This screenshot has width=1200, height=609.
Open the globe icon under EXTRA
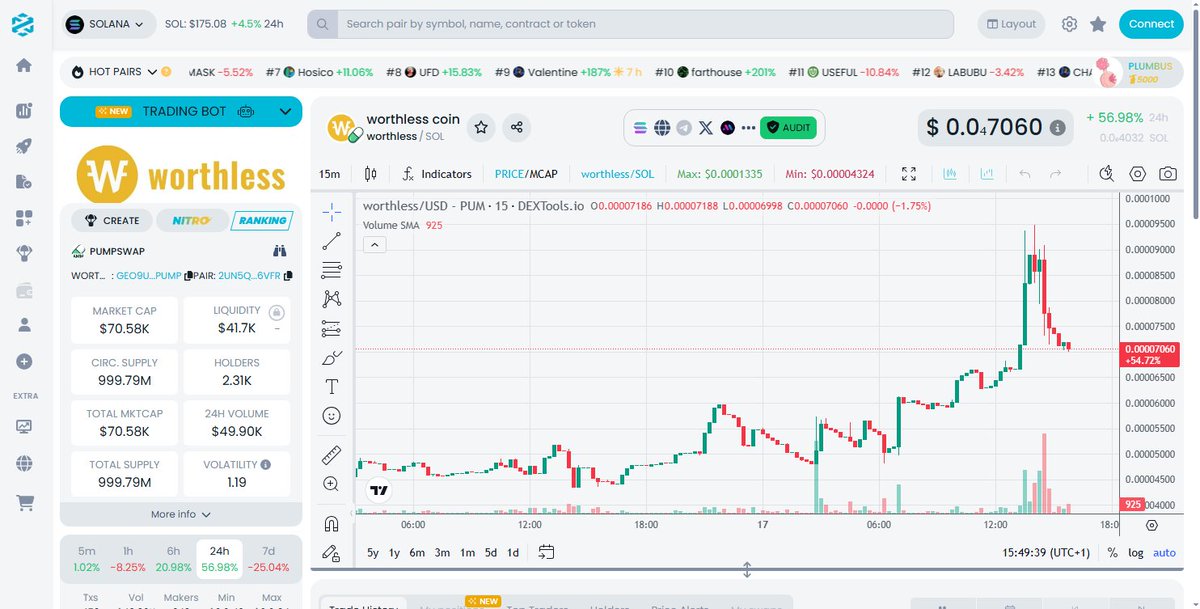(24, 463)
